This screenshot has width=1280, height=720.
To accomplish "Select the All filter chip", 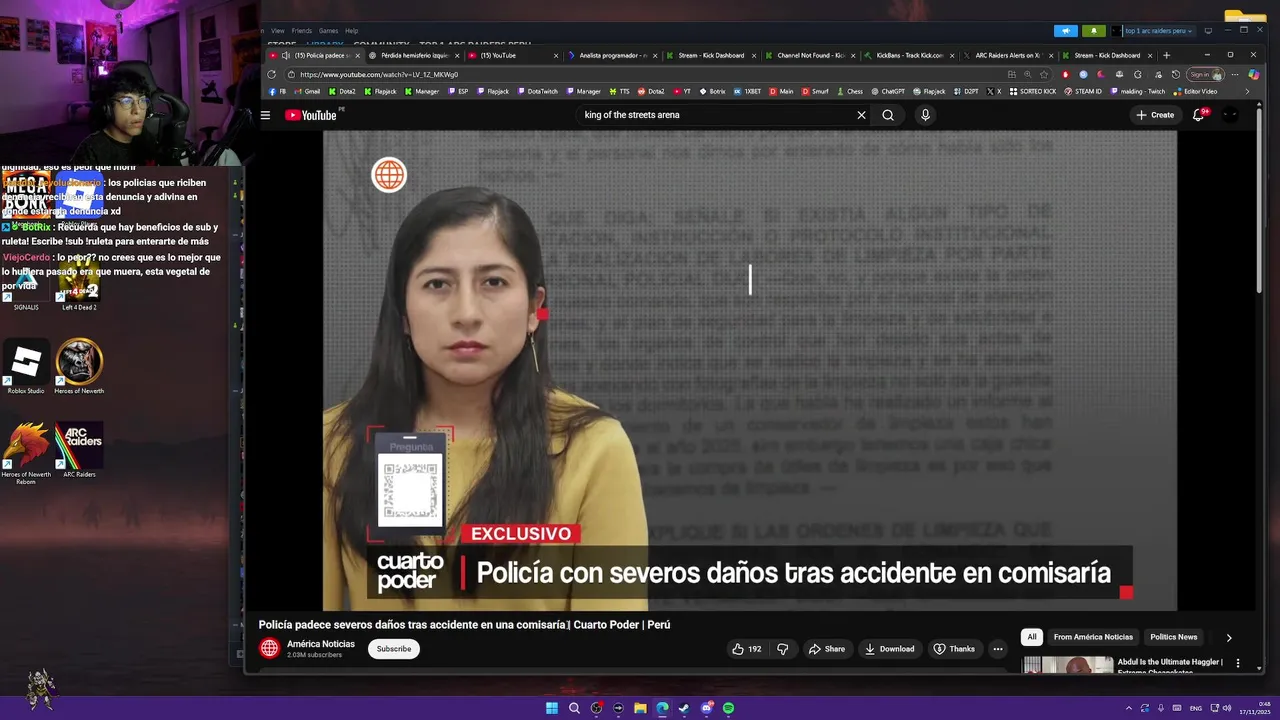I will (1032, 637).
